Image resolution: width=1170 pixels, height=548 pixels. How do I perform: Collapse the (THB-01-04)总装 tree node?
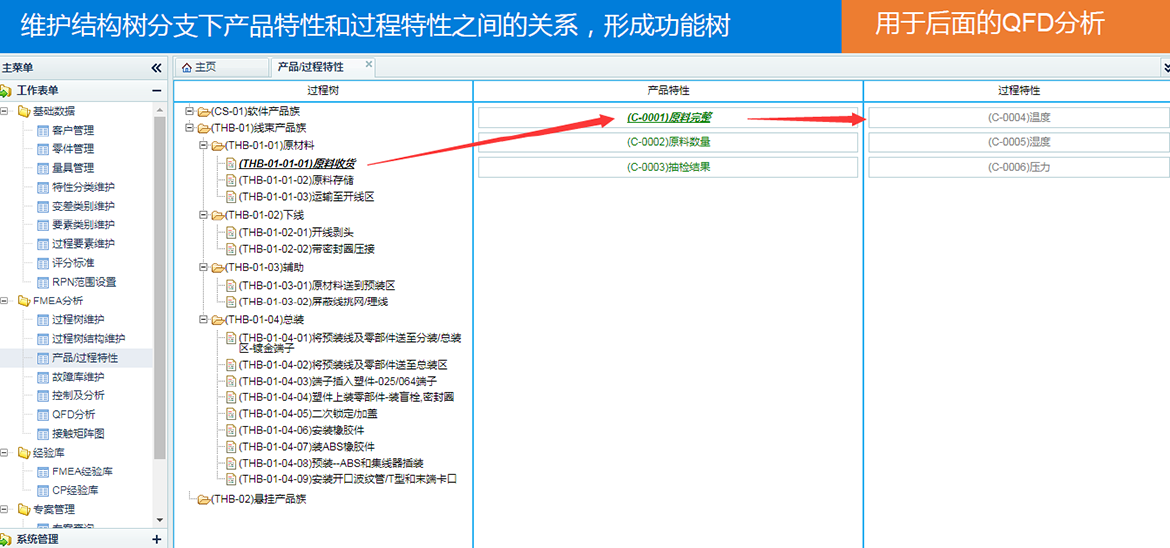(x=203, y=320)
